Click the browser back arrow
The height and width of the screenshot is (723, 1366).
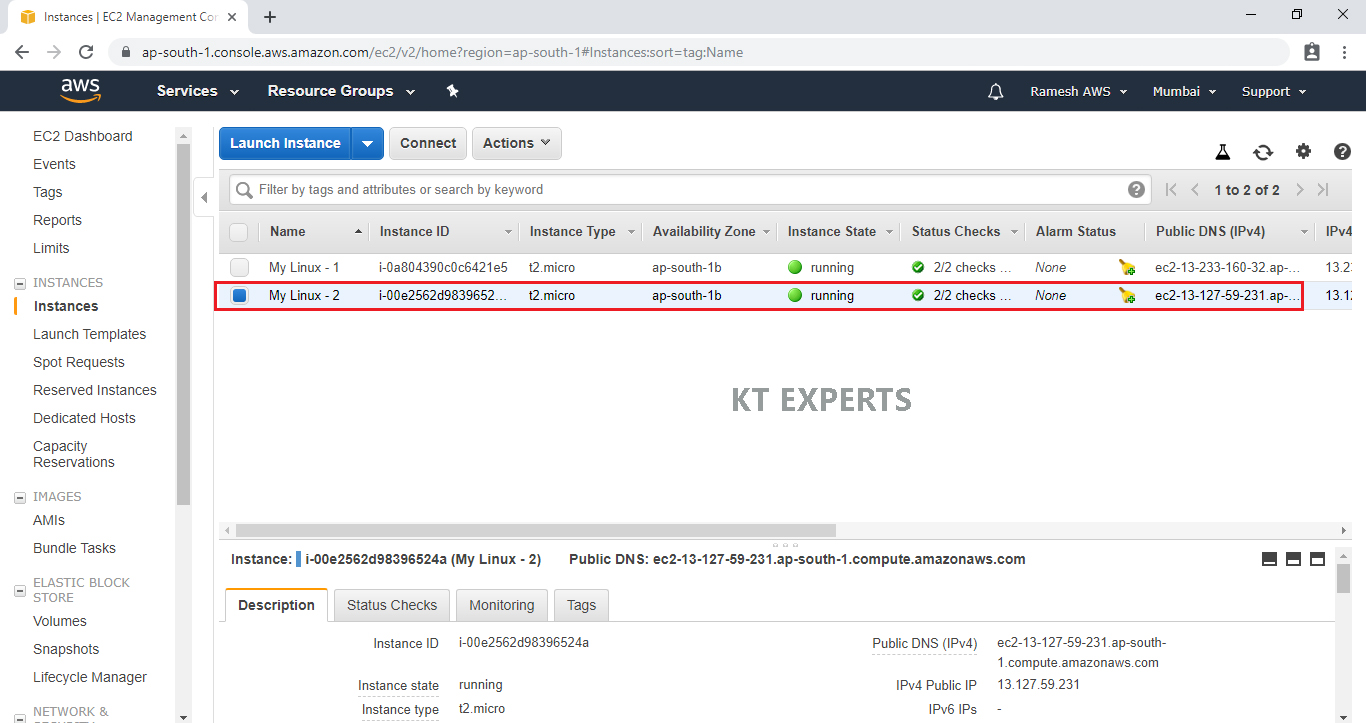pos(22,52)
